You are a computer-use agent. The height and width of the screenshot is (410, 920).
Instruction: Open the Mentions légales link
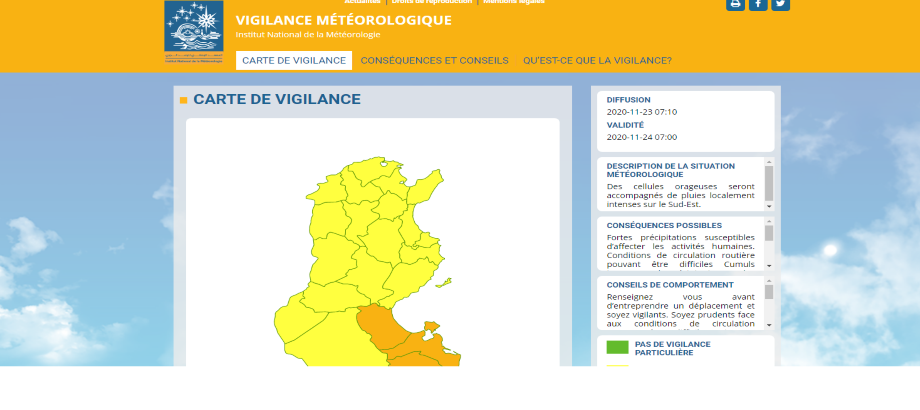(x=514, y=2)
